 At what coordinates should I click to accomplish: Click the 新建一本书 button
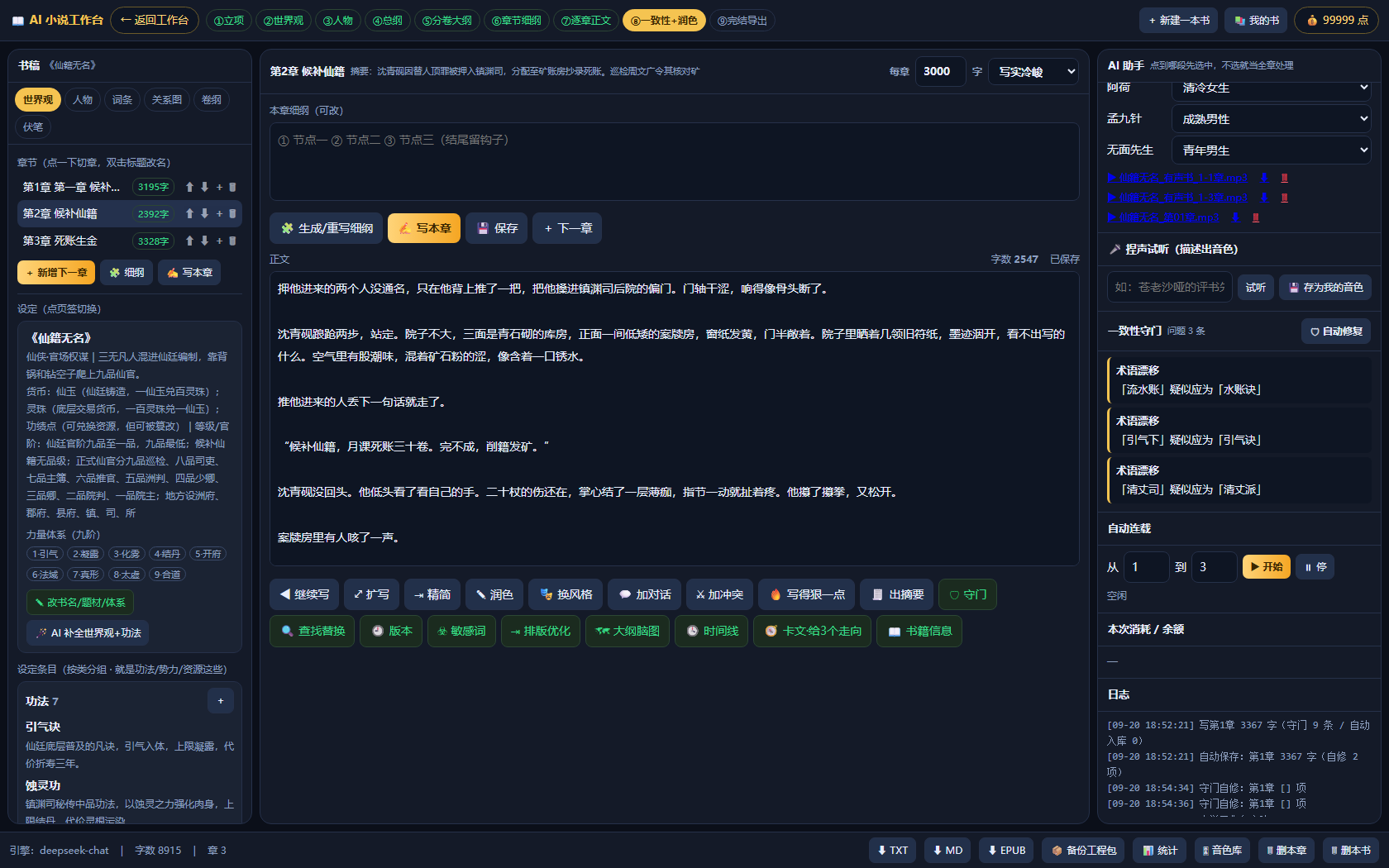[x=1179, y=20]
